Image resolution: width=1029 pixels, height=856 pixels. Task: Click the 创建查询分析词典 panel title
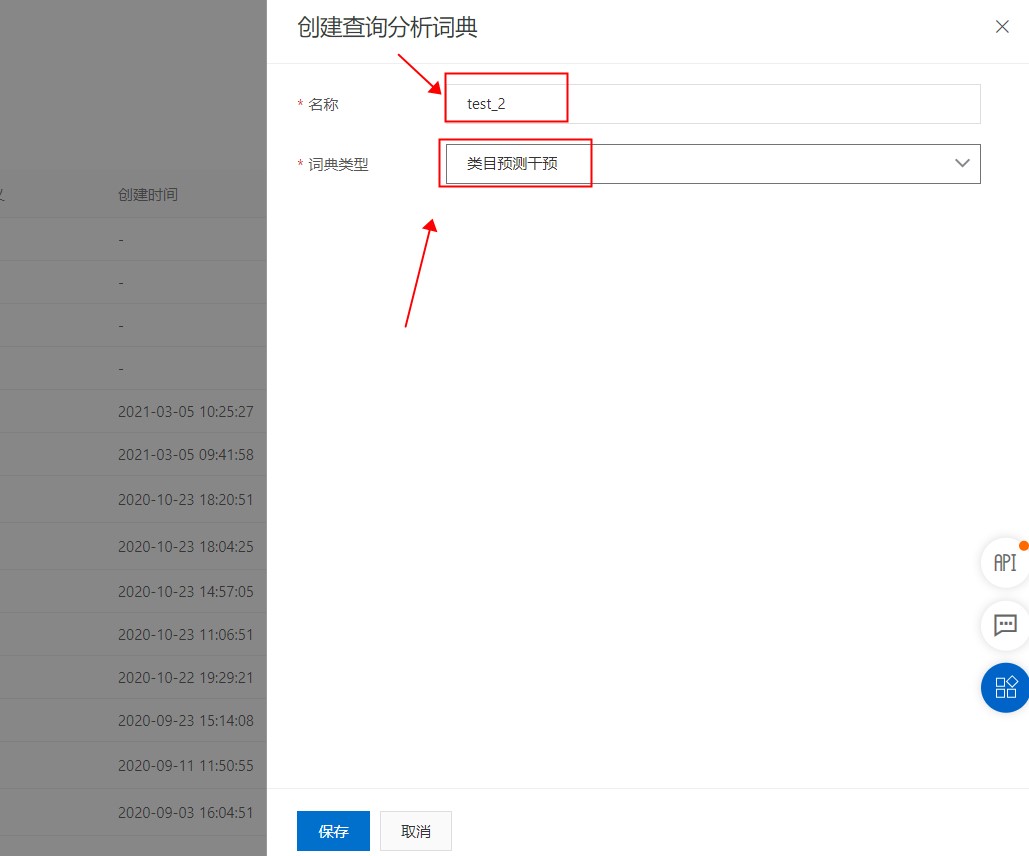point(387,28)
